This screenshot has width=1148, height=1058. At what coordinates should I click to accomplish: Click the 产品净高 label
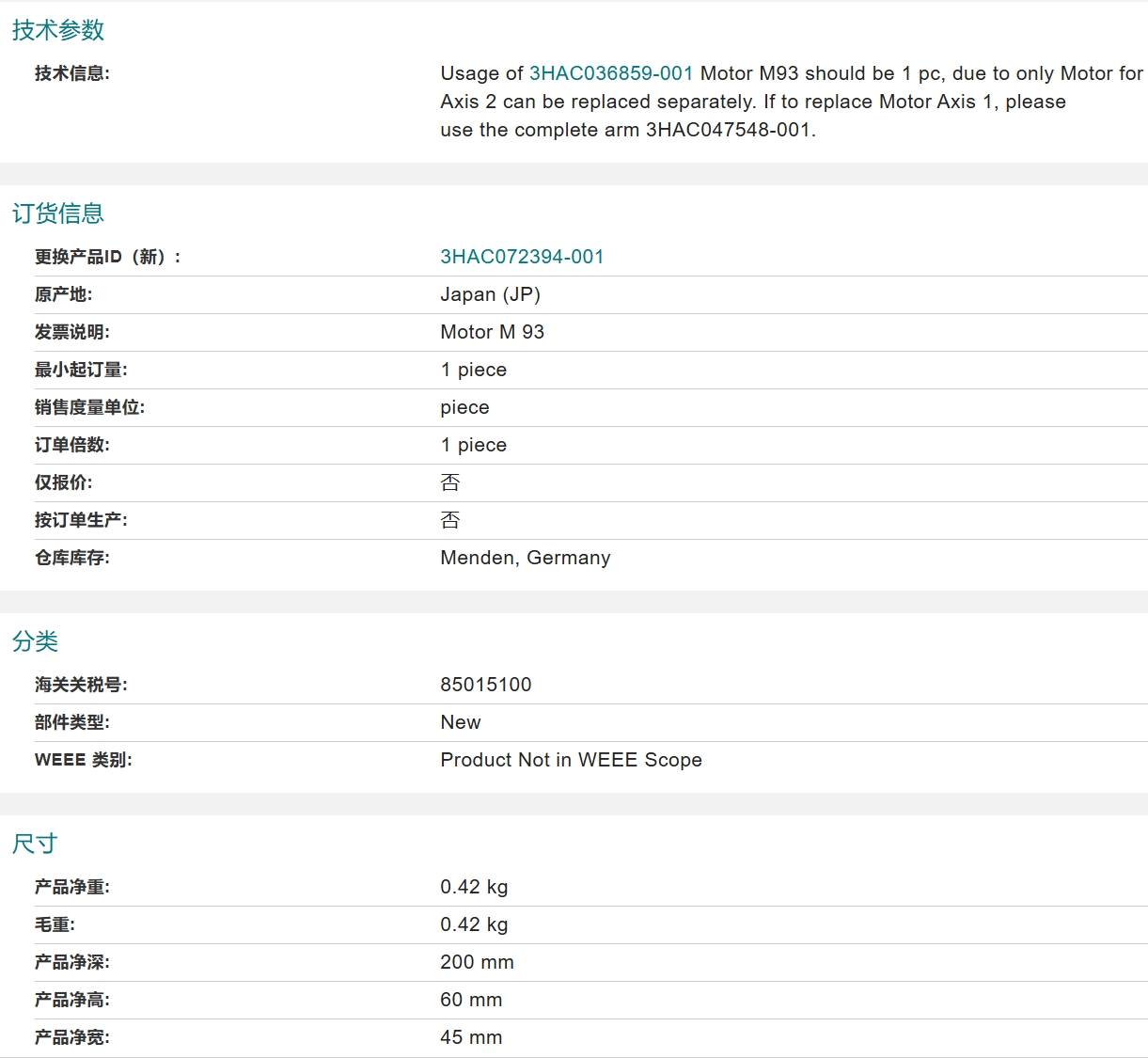[72, 1000]
